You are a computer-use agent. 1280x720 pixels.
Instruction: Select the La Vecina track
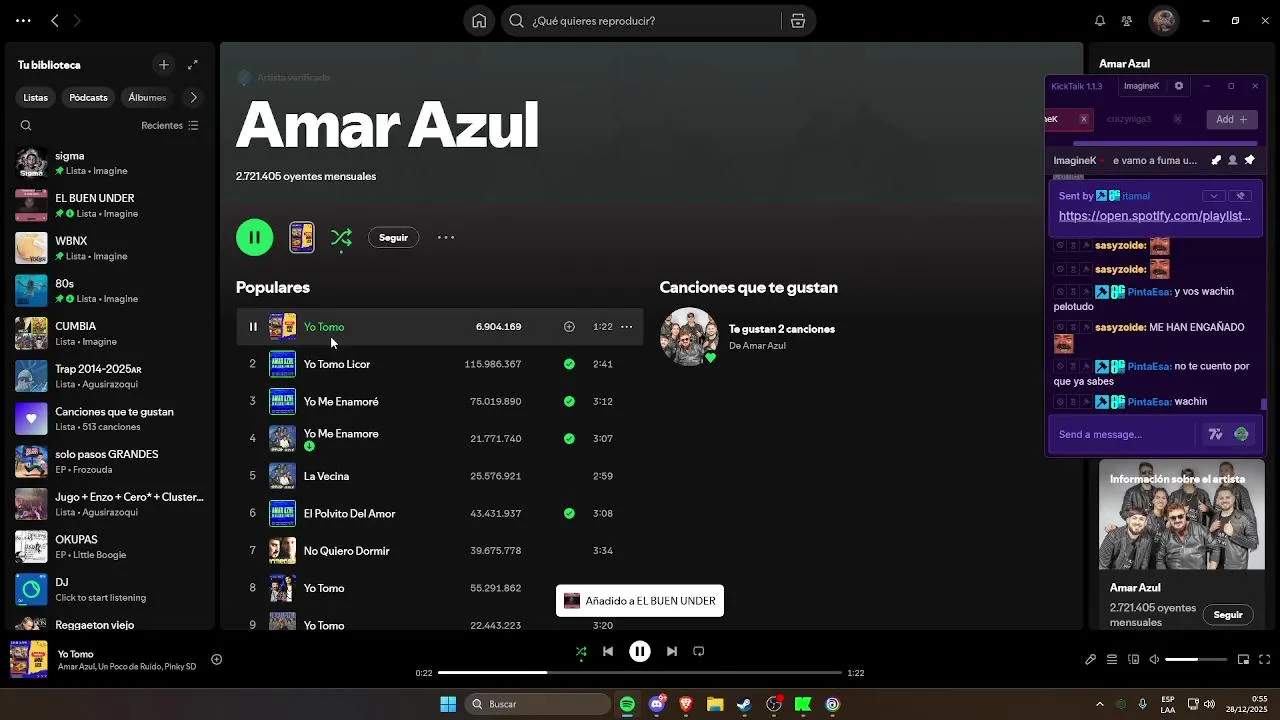pos(439,476)
